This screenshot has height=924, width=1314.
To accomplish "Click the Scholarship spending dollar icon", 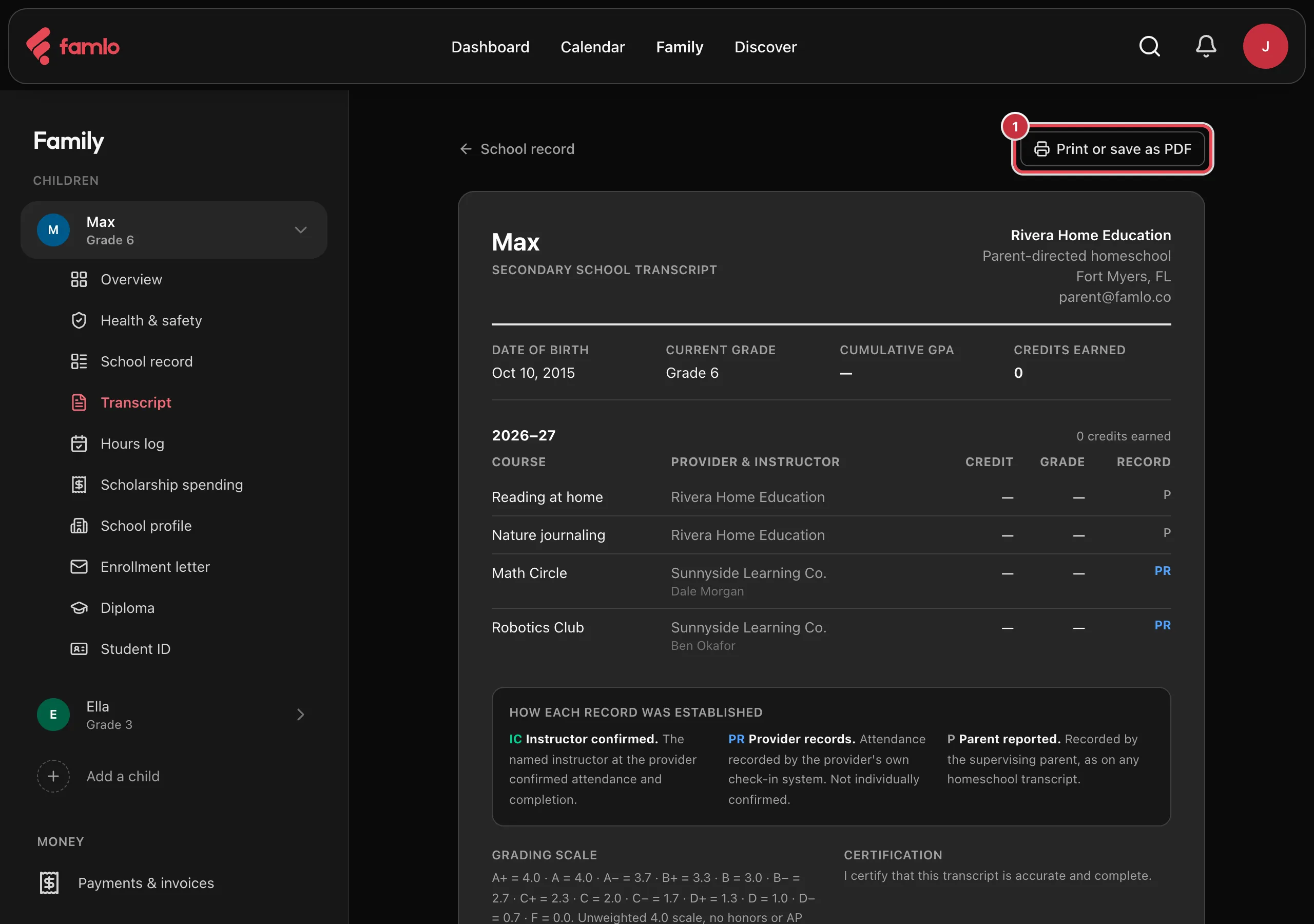I will (79, 485).
